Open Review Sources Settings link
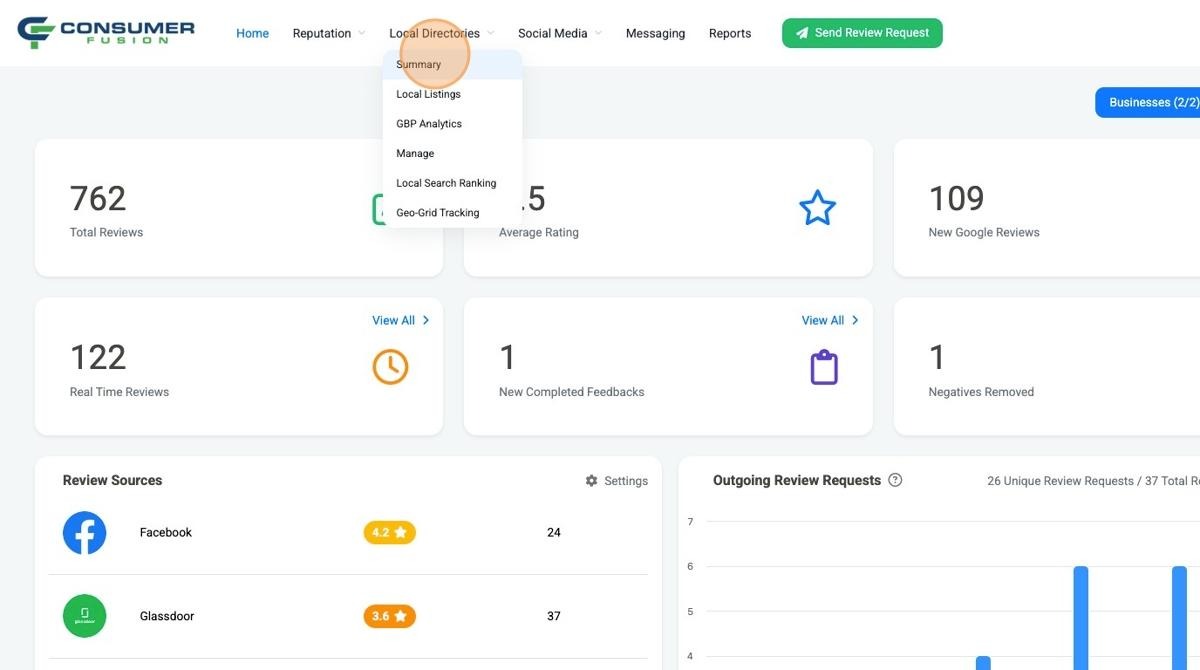Screen dimensions: 1200x670 coord(617,481)
